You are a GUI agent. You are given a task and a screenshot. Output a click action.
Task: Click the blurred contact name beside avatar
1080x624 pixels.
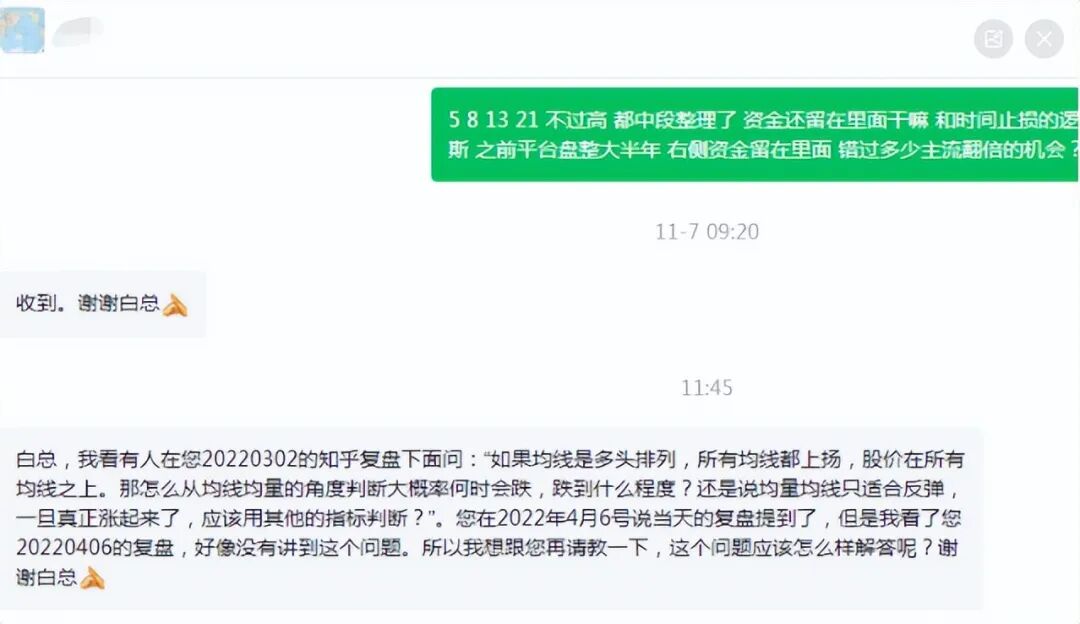coord(77,32)
